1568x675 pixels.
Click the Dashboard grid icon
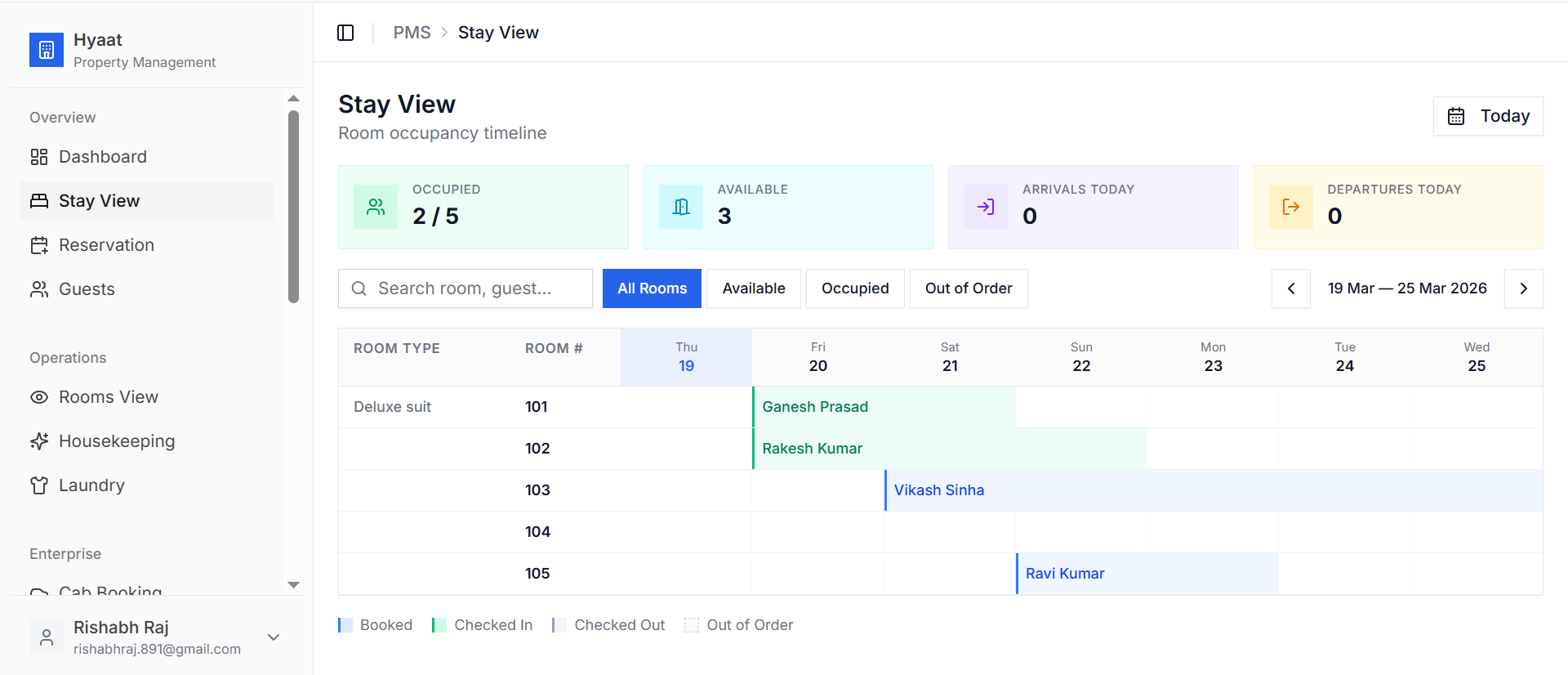tap(39, 157)
